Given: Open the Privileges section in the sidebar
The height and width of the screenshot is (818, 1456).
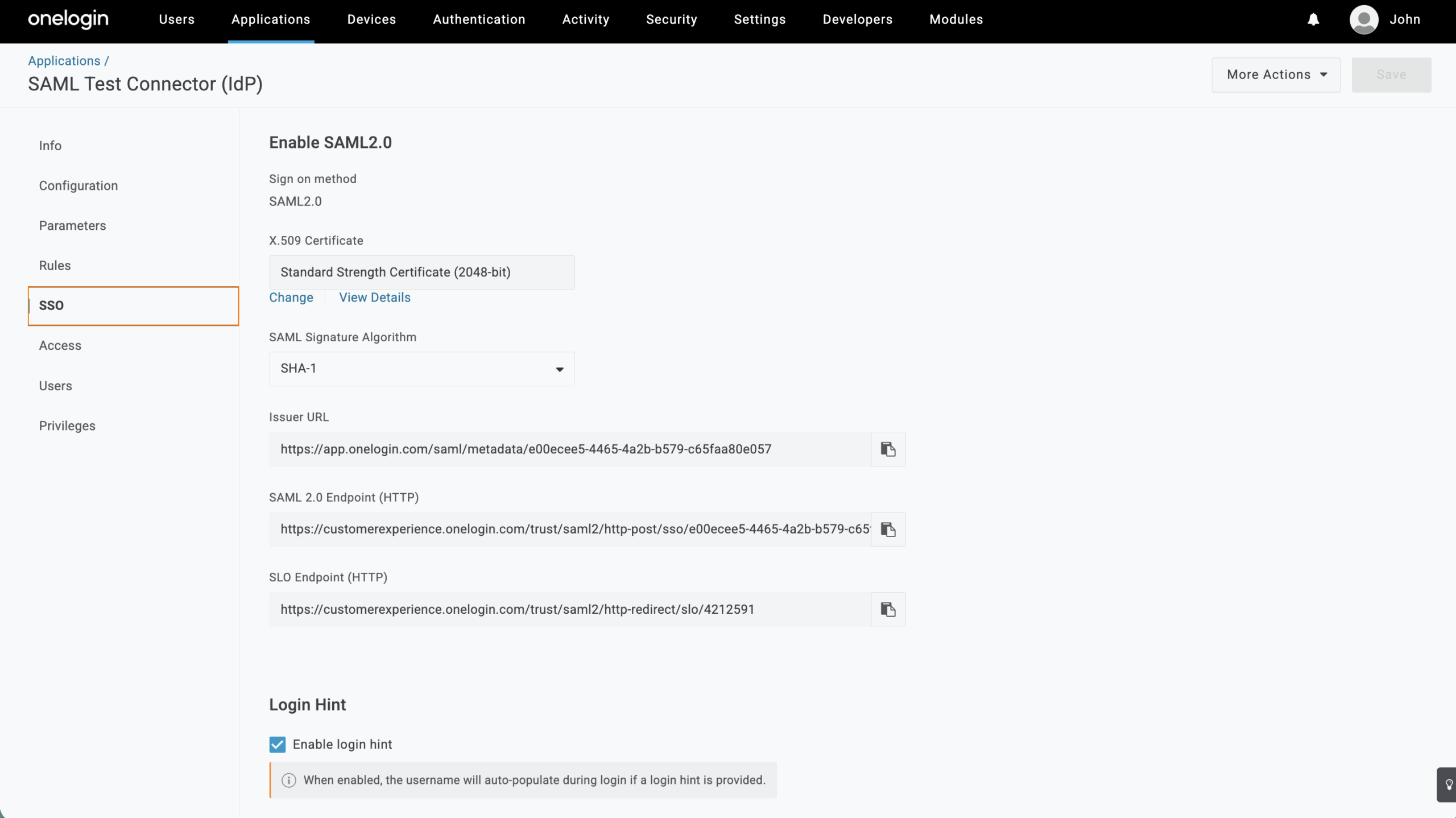Looking at the screenshot, I should tap(67, 425).
